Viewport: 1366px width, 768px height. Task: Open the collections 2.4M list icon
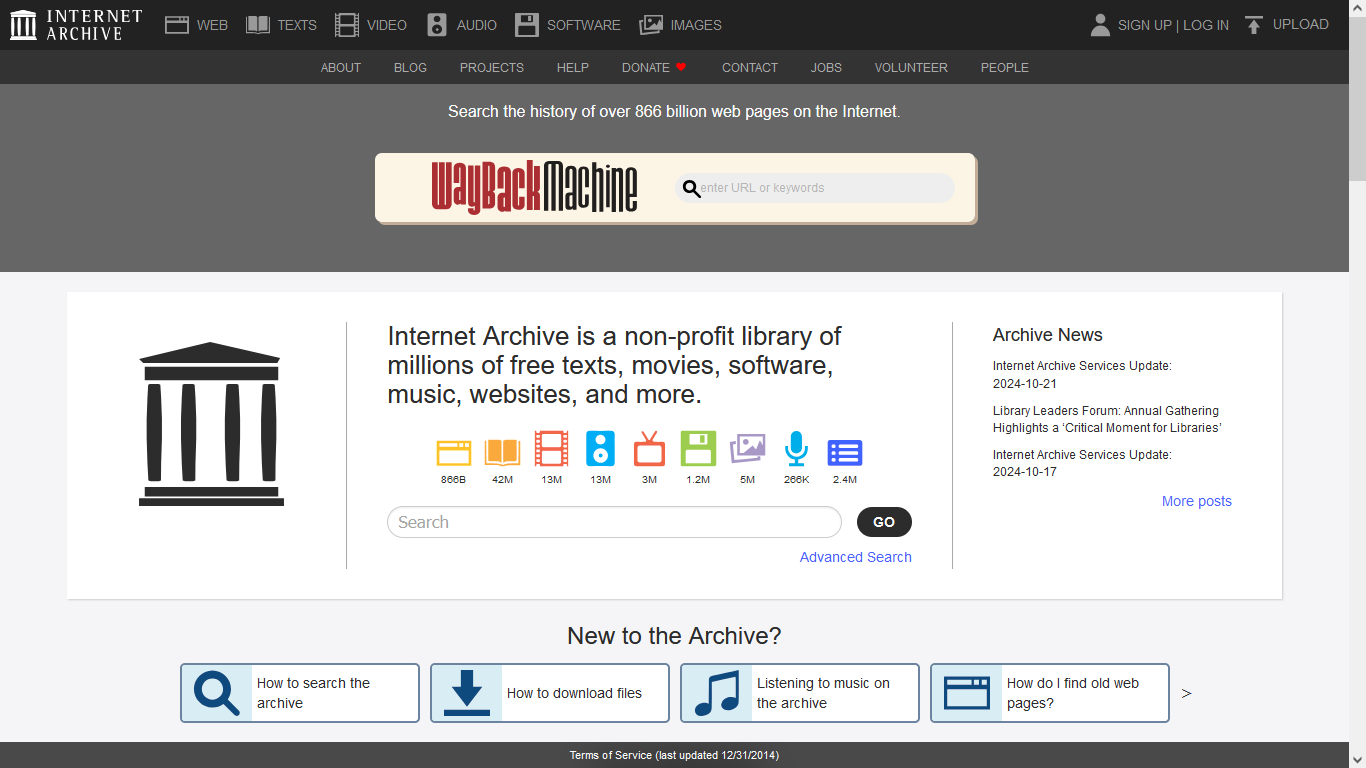tap(845, 453)
